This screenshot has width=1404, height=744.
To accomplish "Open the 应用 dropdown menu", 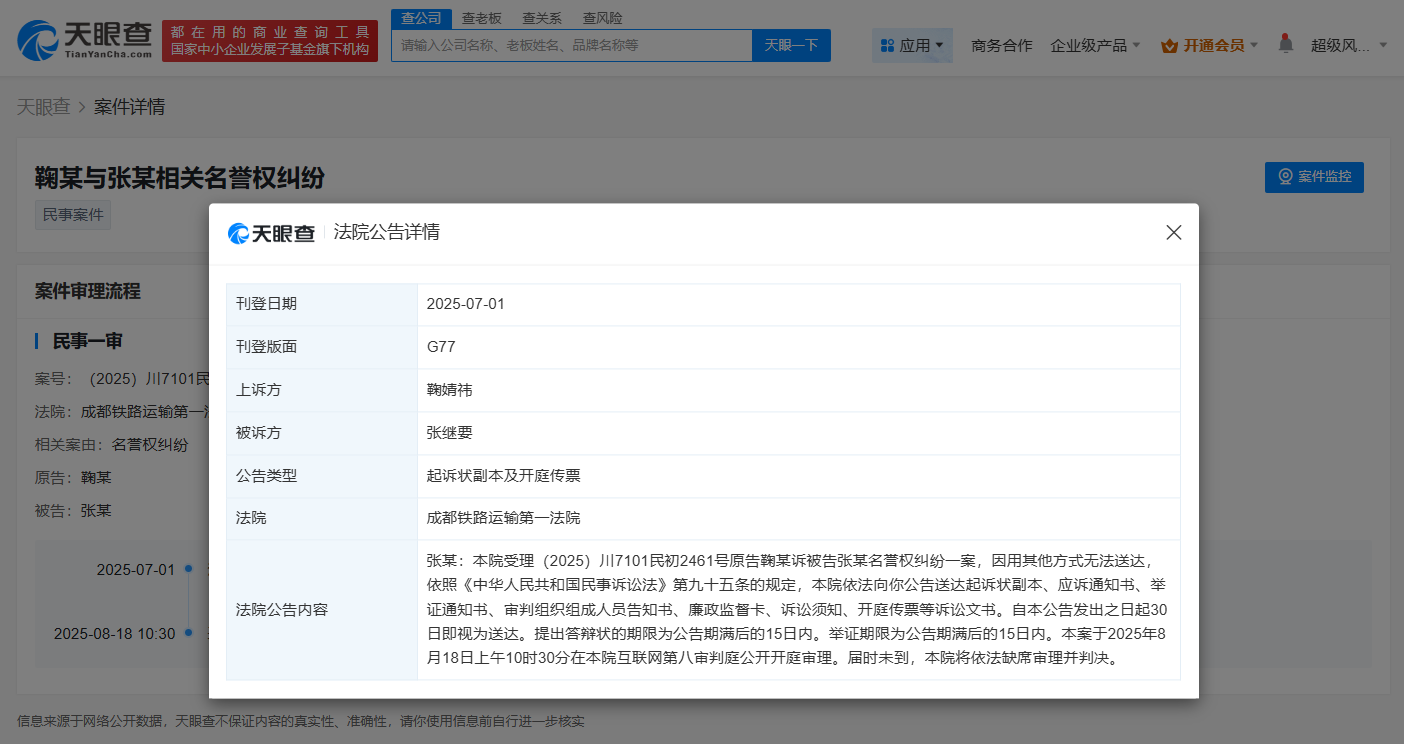I will click(x=912, y=46).
